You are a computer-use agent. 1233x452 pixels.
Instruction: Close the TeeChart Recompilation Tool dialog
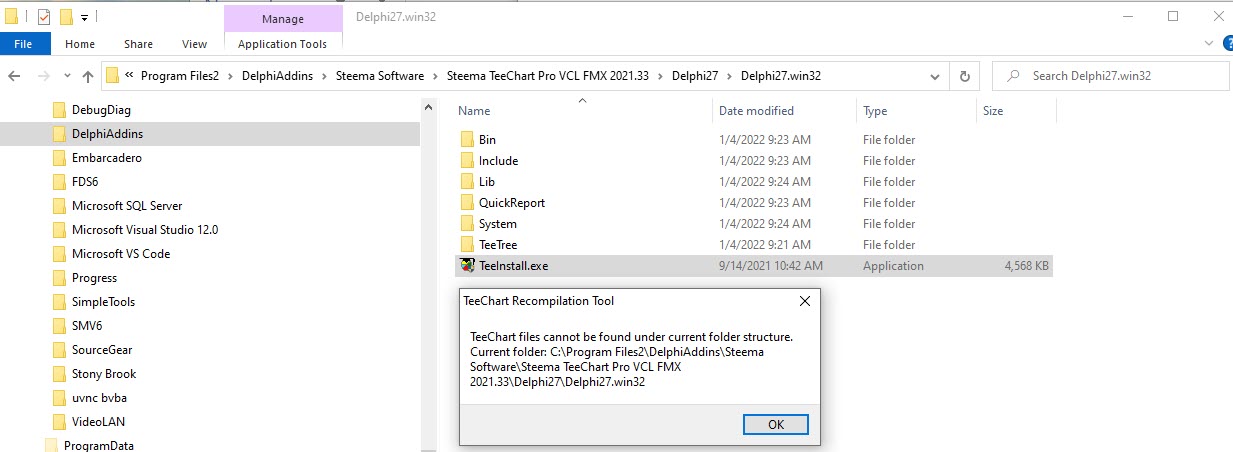[x=804, y=301]
